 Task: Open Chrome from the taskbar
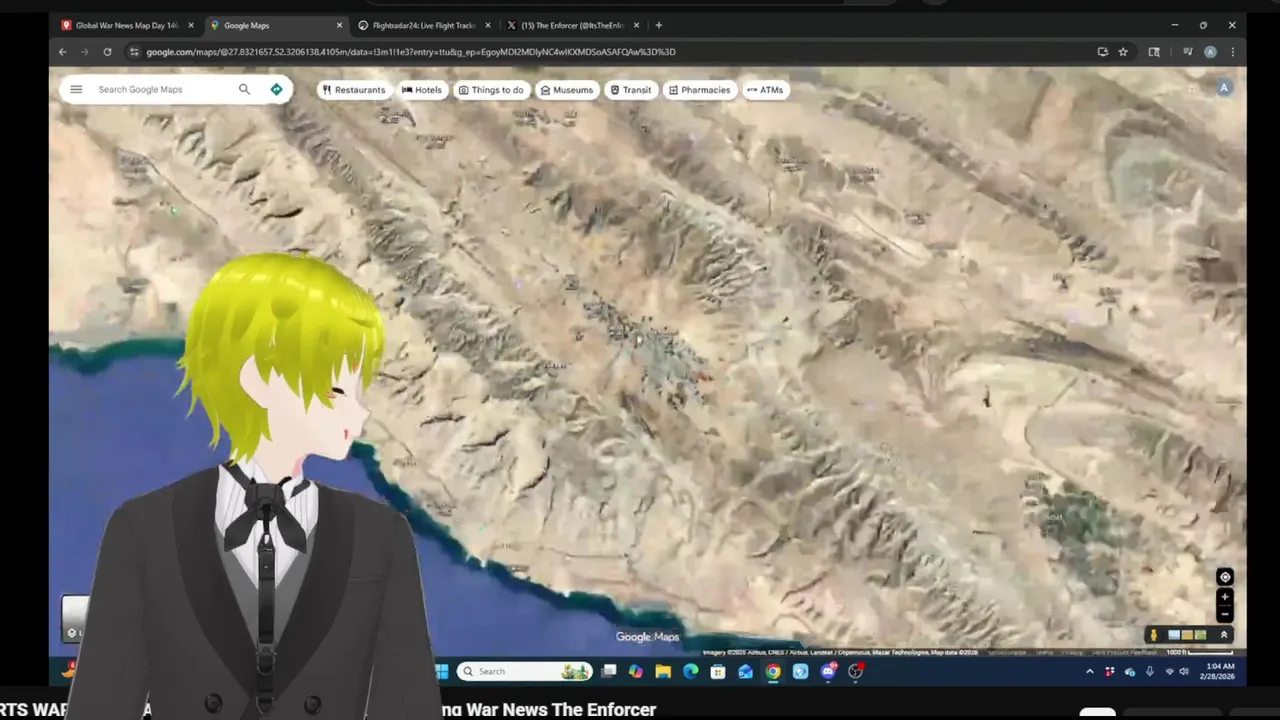pos(773,671)
